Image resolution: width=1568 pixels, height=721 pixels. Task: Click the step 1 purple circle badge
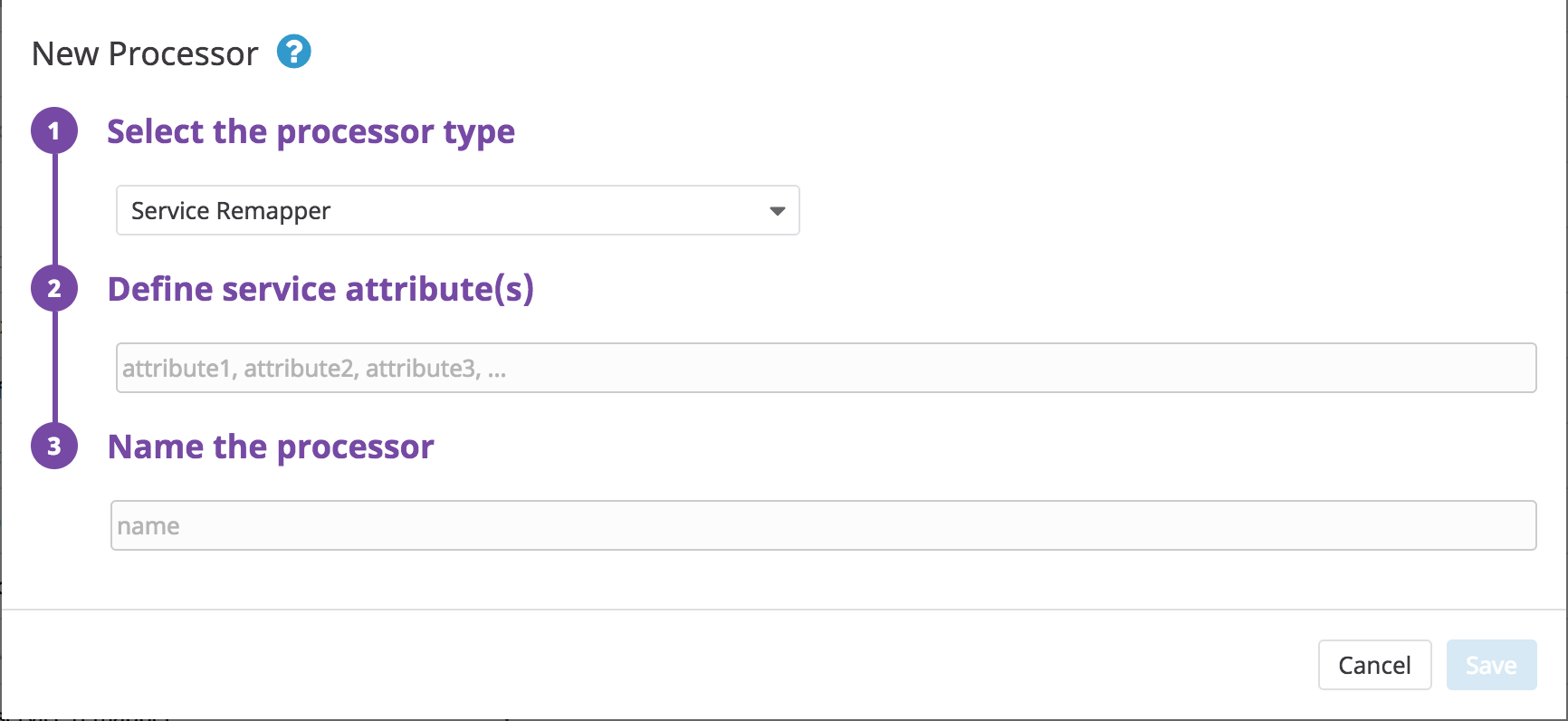tap(54, 131)
